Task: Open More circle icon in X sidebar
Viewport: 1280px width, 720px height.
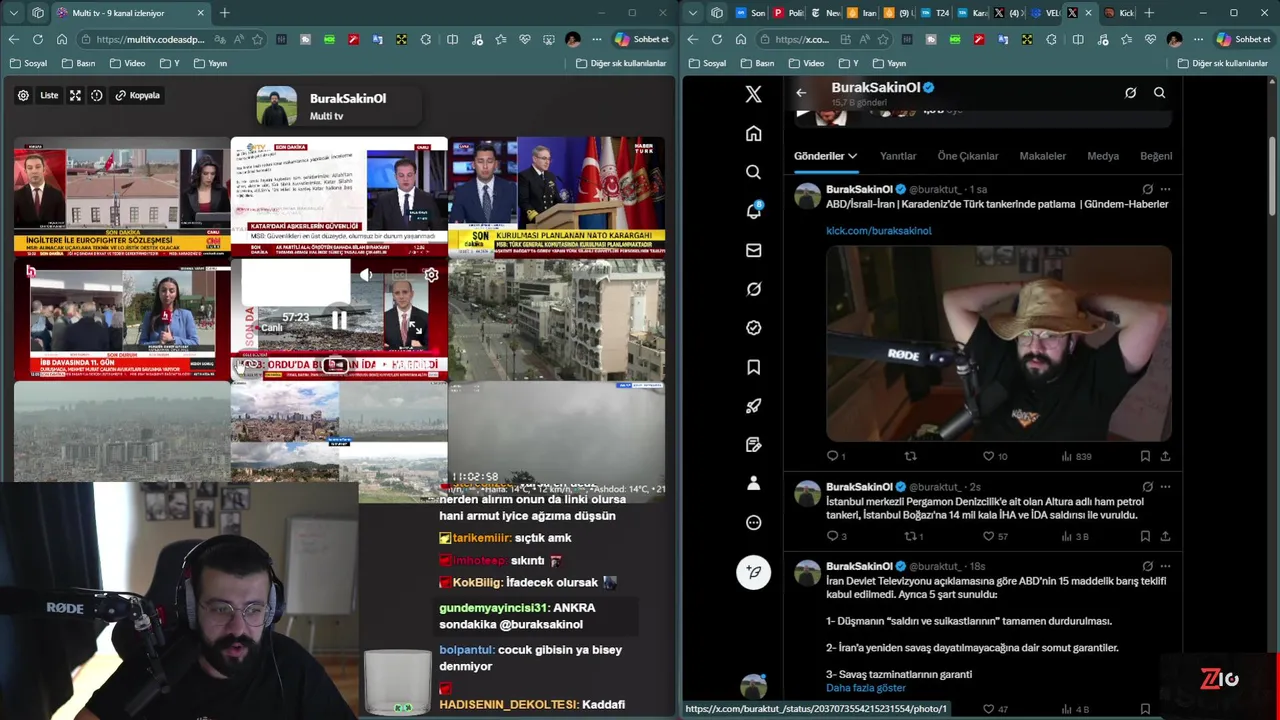Action: click(754, 522)
